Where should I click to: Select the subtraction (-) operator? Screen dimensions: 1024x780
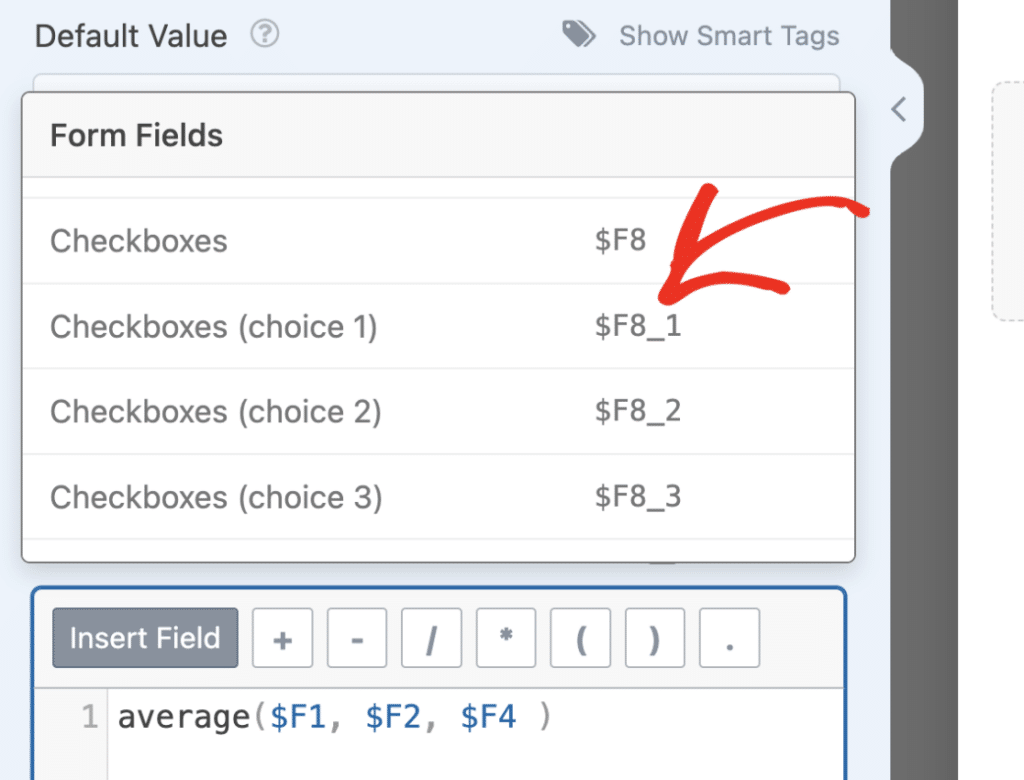pyautogui.click(x=356, y=638)
